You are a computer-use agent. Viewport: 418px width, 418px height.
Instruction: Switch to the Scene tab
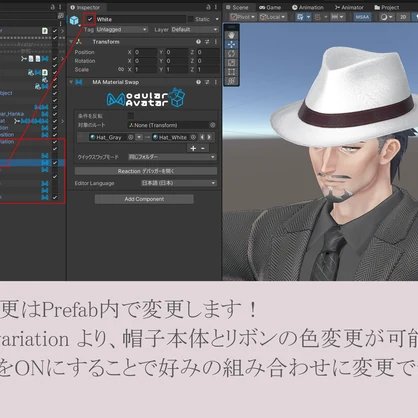237,7
